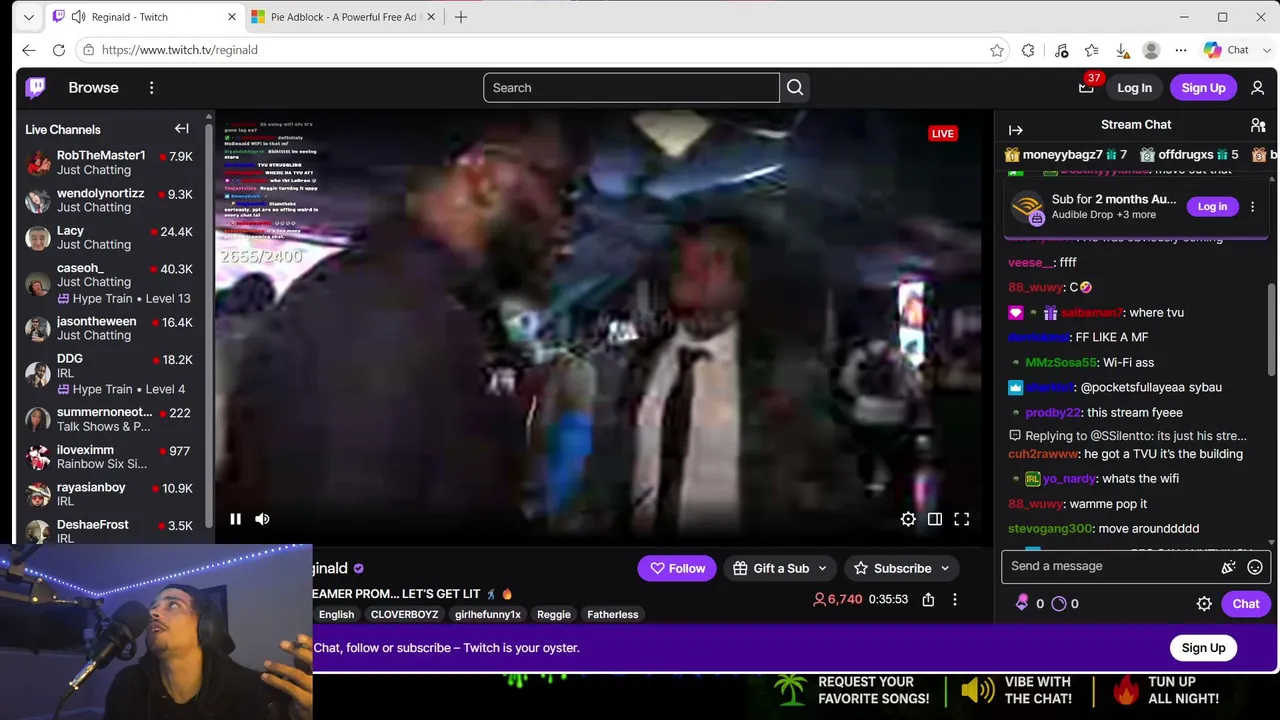1280x720 pixels.
Task: Open stream more options below the player
Action: tap(954, 599)
